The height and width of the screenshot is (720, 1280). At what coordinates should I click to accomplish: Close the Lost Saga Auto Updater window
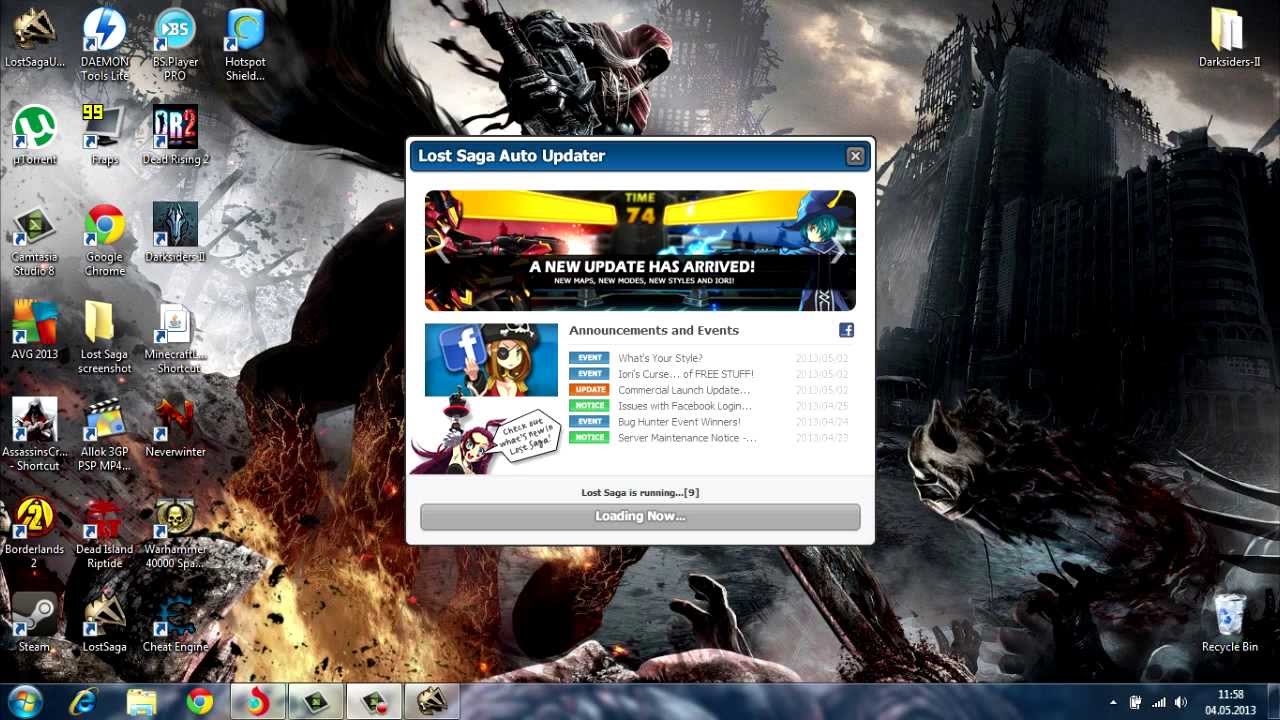coord(855,156)
